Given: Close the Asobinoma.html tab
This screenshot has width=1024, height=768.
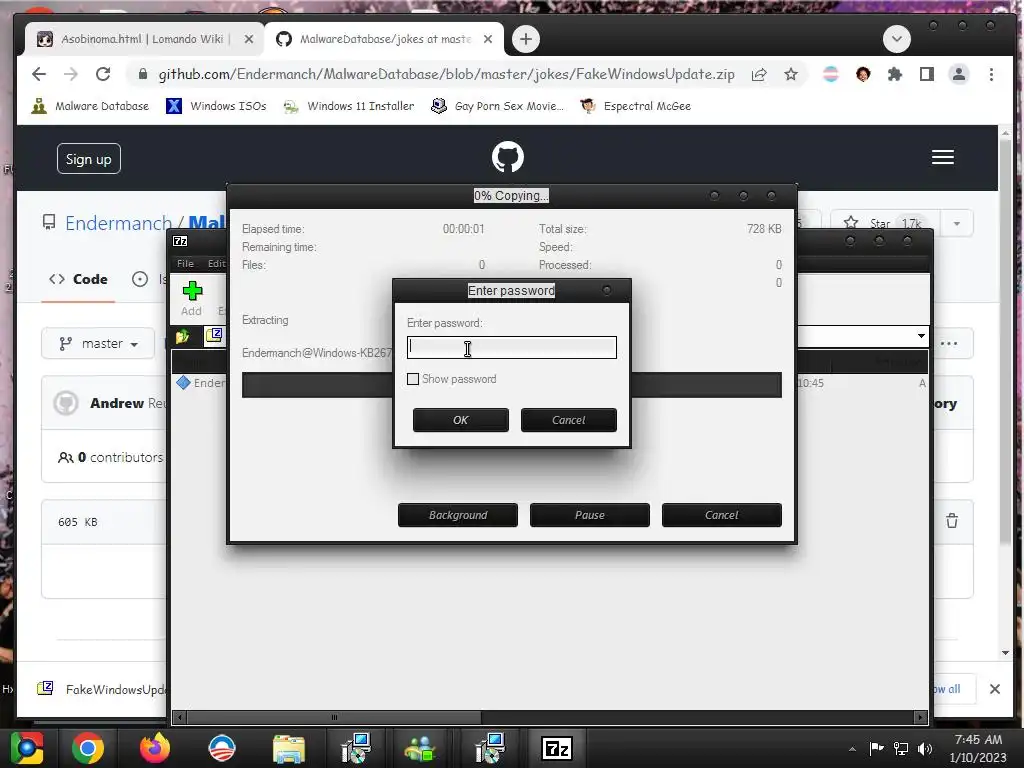Looking at the screenshot, I should point(249,39).
